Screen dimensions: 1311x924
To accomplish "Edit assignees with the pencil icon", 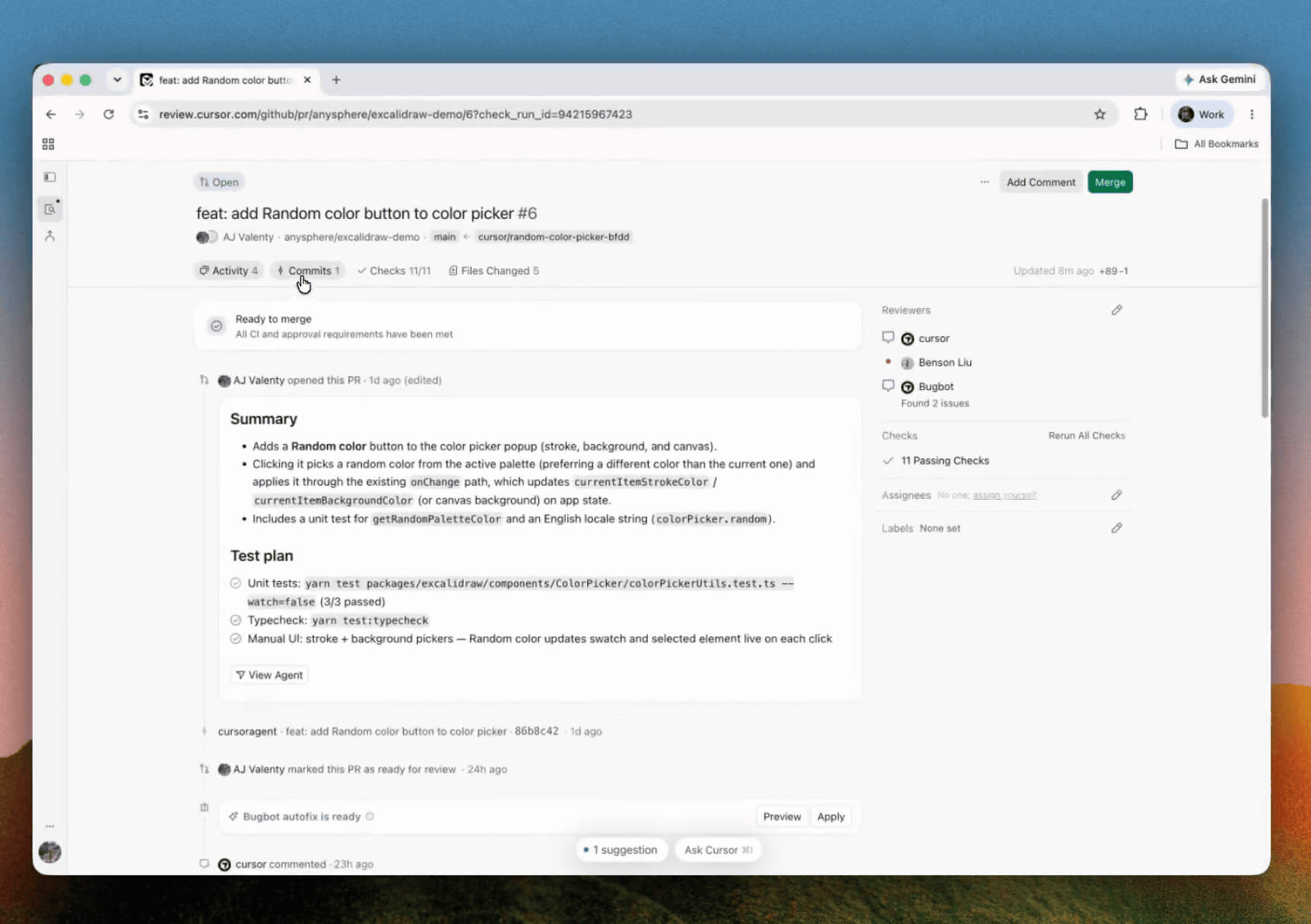I will pyautogui.click(x=1116, y=495).
